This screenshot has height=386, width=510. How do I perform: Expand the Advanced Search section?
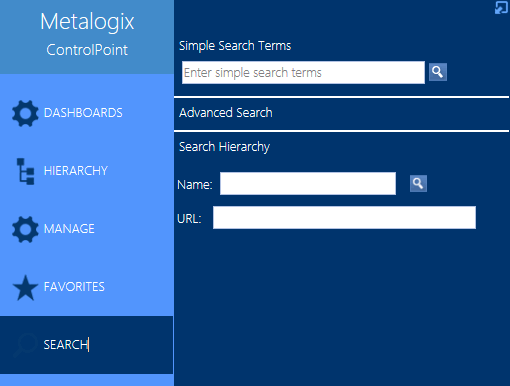[x=226, y=113]
